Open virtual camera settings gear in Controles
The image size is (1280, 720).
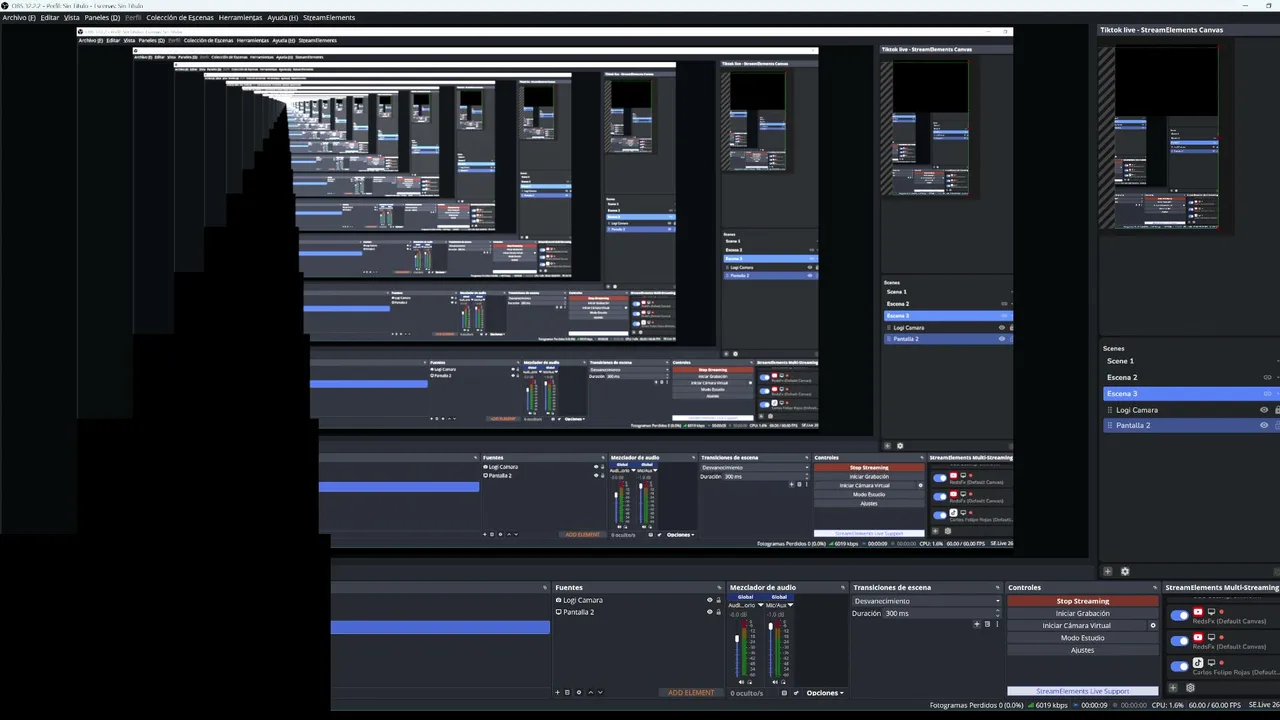tap(1153, 626)
